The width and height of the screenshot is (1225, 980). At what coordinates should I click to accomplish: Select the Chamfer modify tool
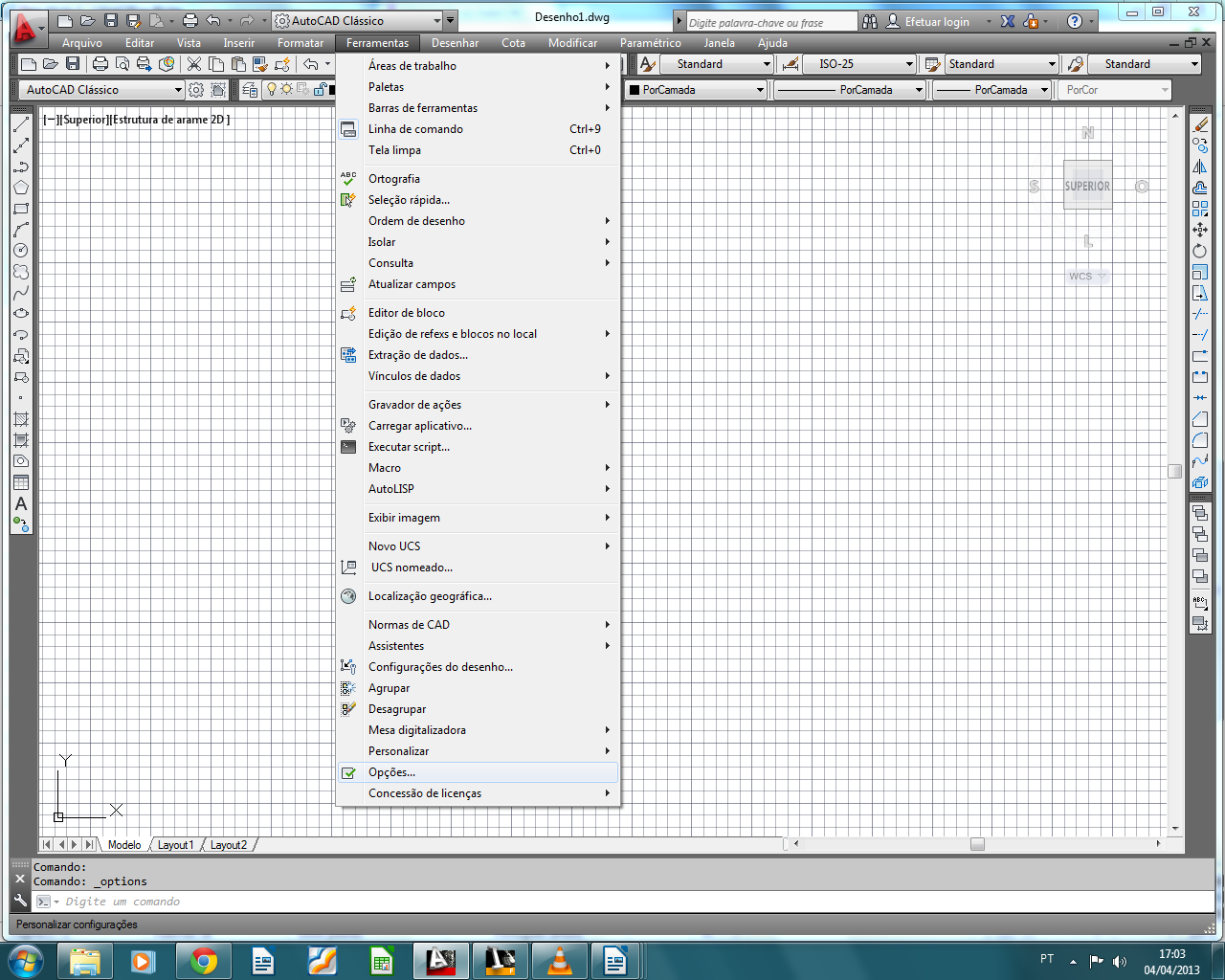click(x=1200, y=419)
